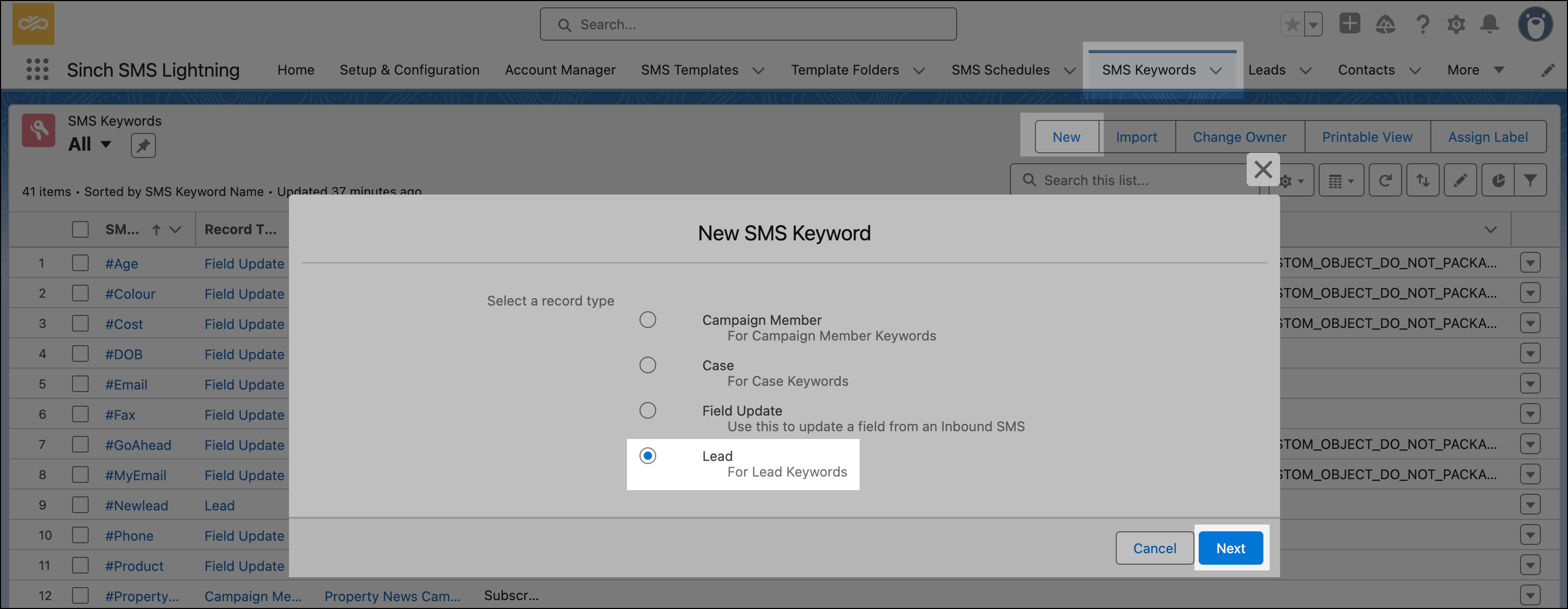Click the New button
Screen dimensions: 1568x609
point(1066,137)
